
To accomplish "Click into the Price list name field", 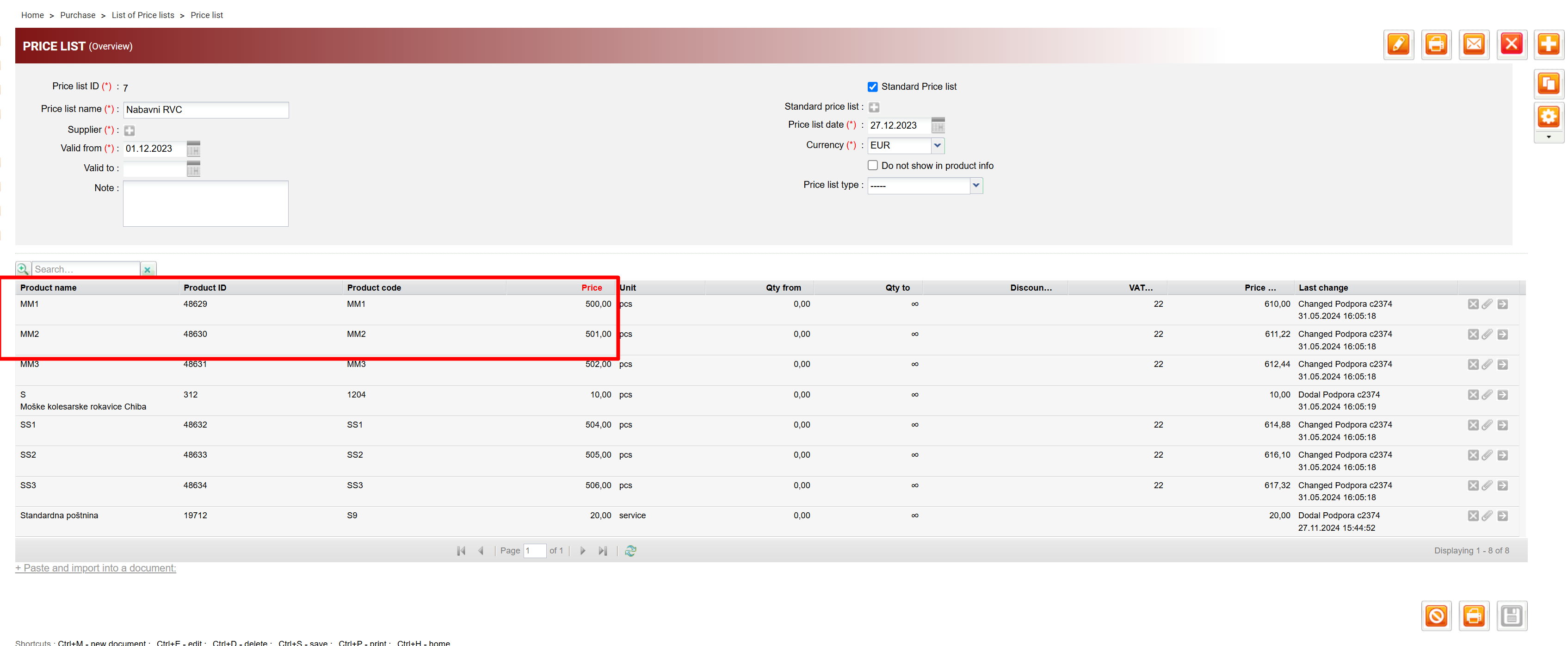I will [206, 110].
